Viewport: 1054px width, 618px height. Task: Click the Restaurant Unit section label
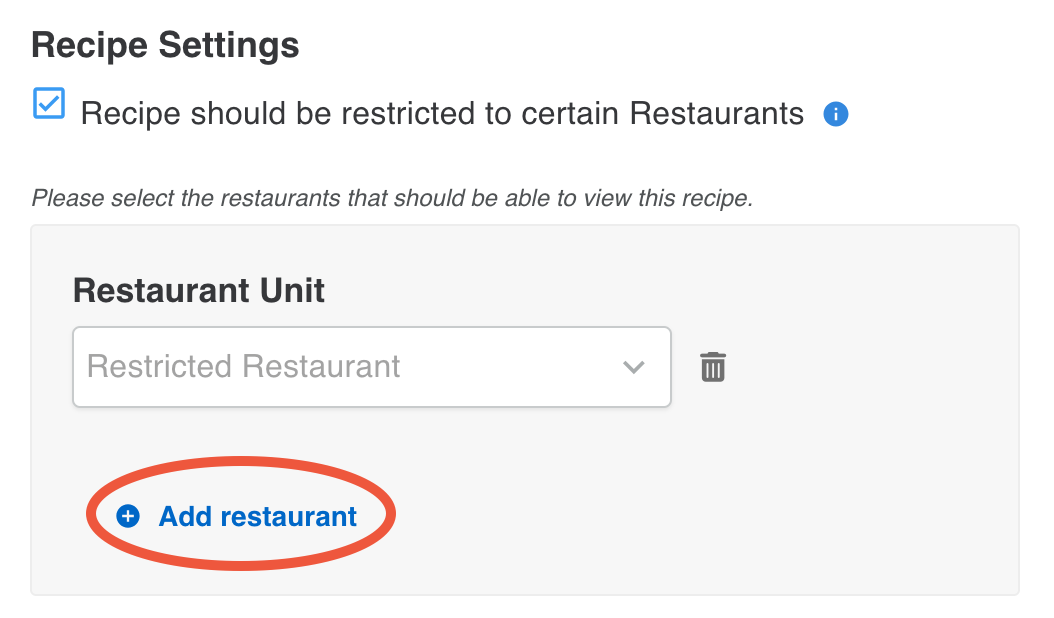click(198, 290)
